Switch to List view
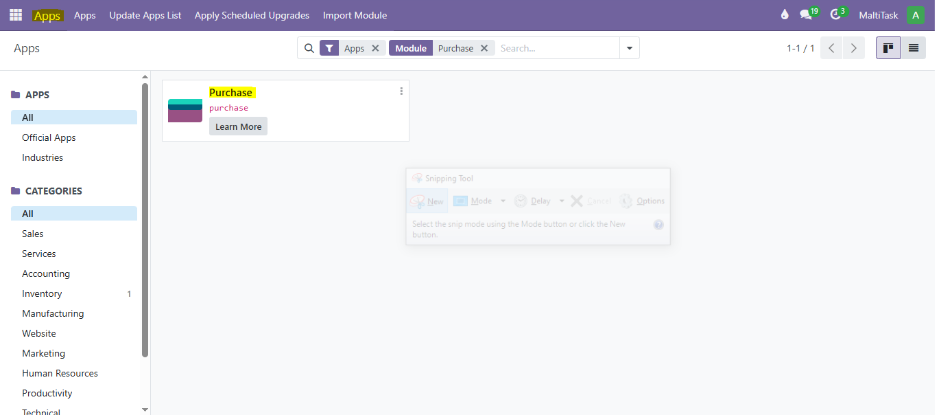 [913, 48]
